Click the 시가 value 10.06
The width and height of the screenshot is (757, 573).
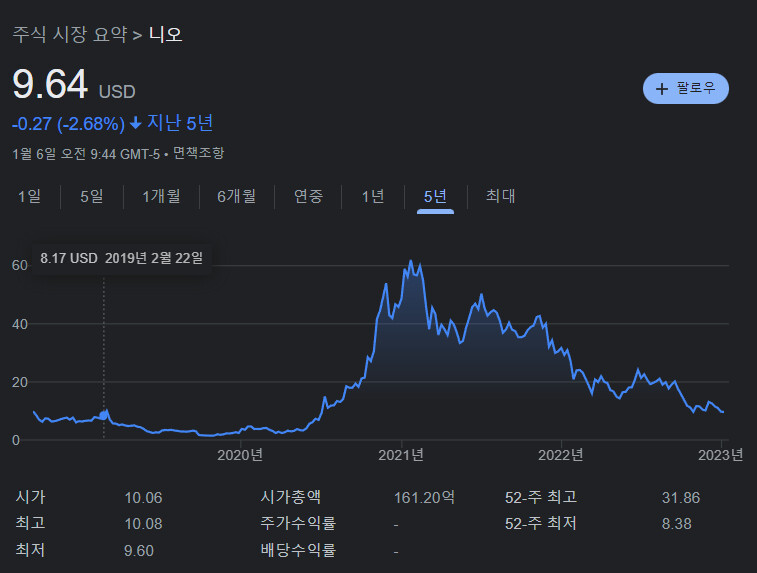pos(143,498)
